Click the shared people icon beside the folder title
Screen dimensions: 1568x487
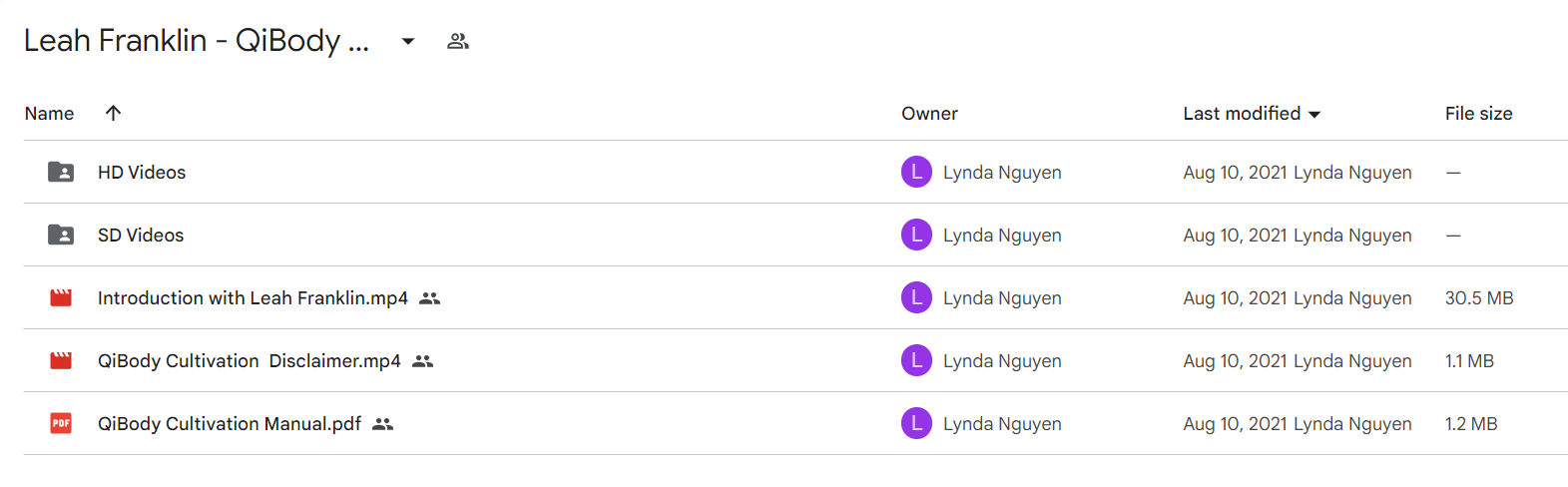click(x=458, y=41)
